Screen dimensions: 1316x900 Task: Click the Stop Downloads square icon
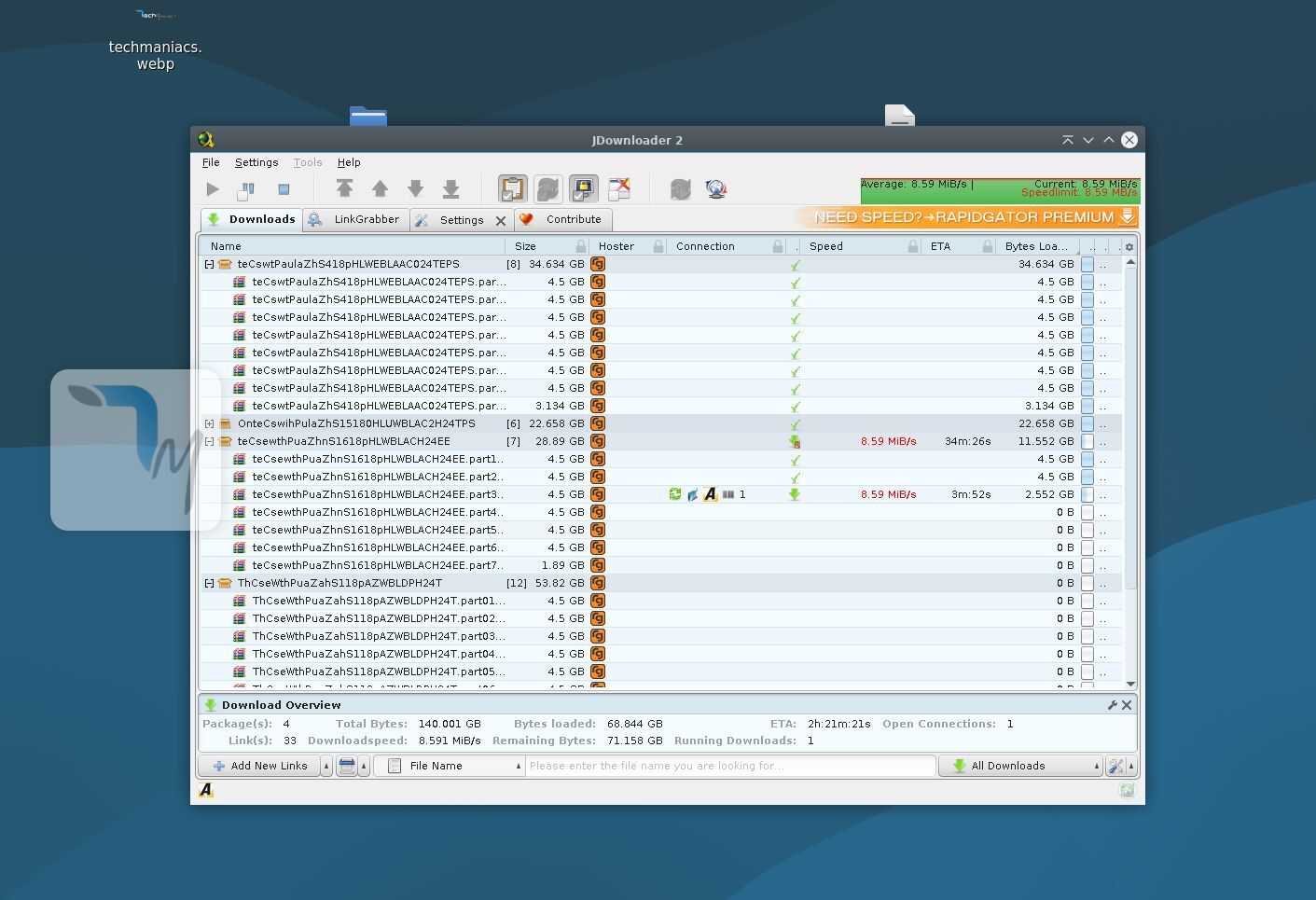coord(284,189)
